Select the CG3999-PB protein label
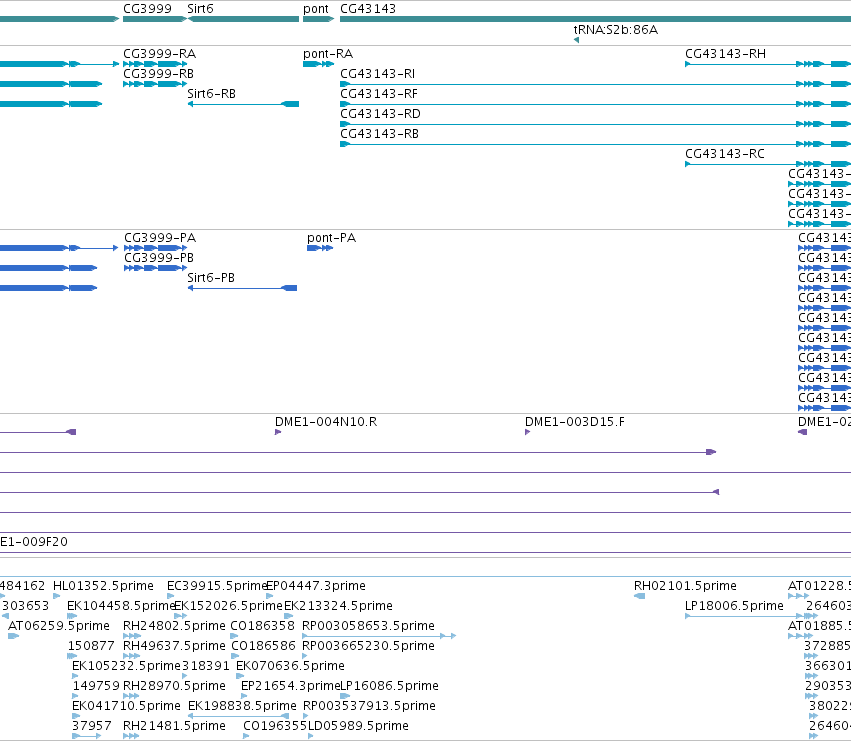This screenshot has width=851, height=741. pyautogui.click(x=159, y=258)
